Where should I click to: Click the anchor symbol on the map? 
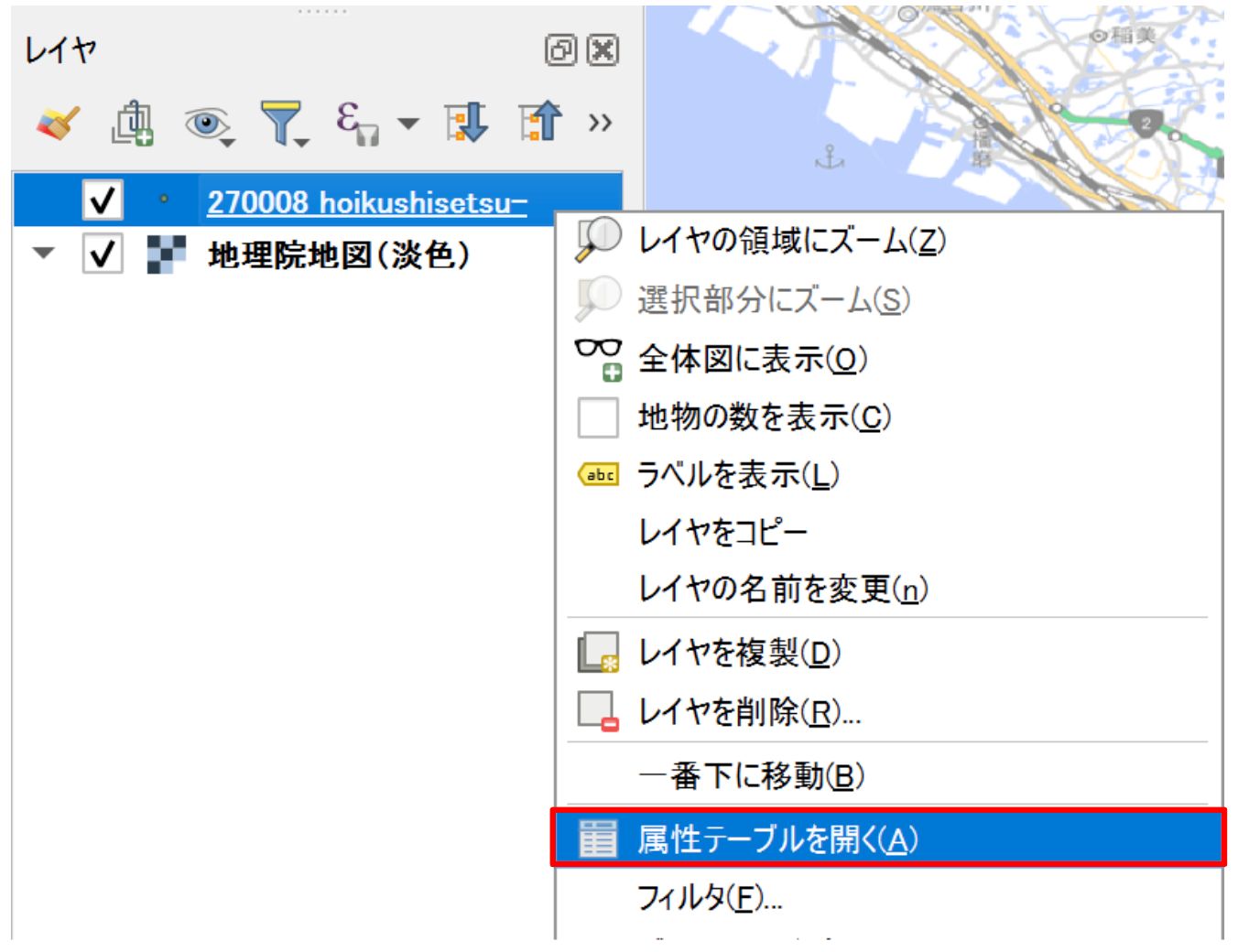(830, 157)
